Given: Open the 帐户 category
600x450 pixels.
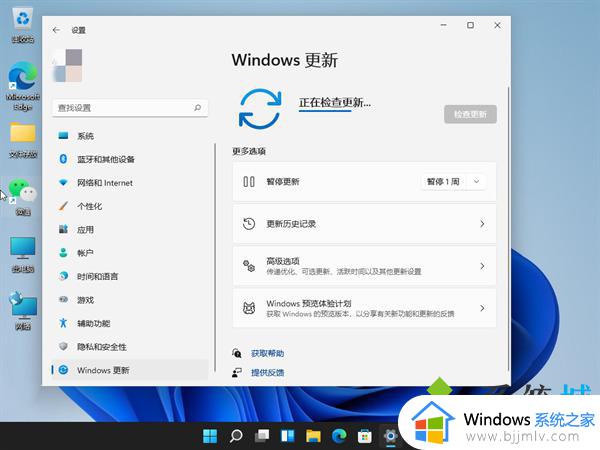Looking at the screenshot, I should pyautogui.click(x=130, y=253).
